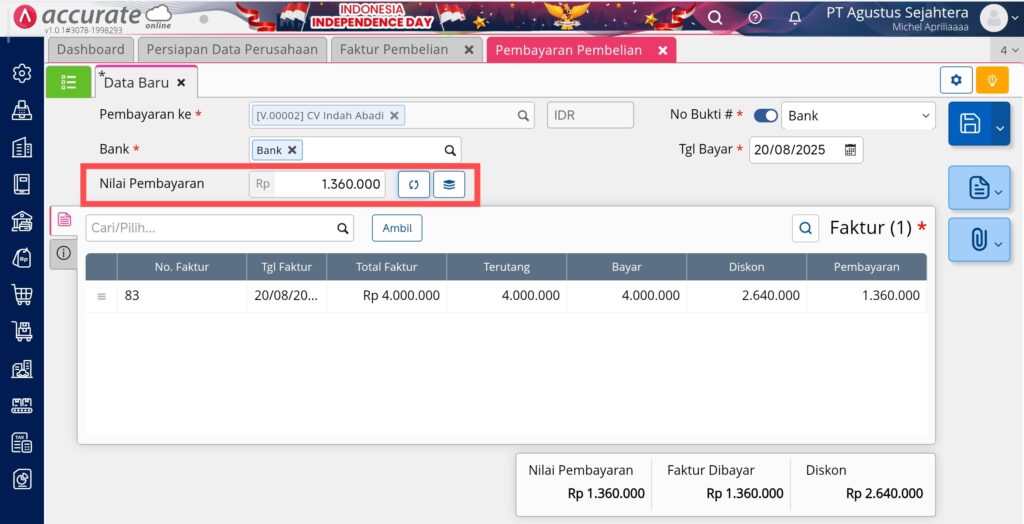Click search icon in Cari/Pilih field
1024x524 pixels.
(343, 228)
